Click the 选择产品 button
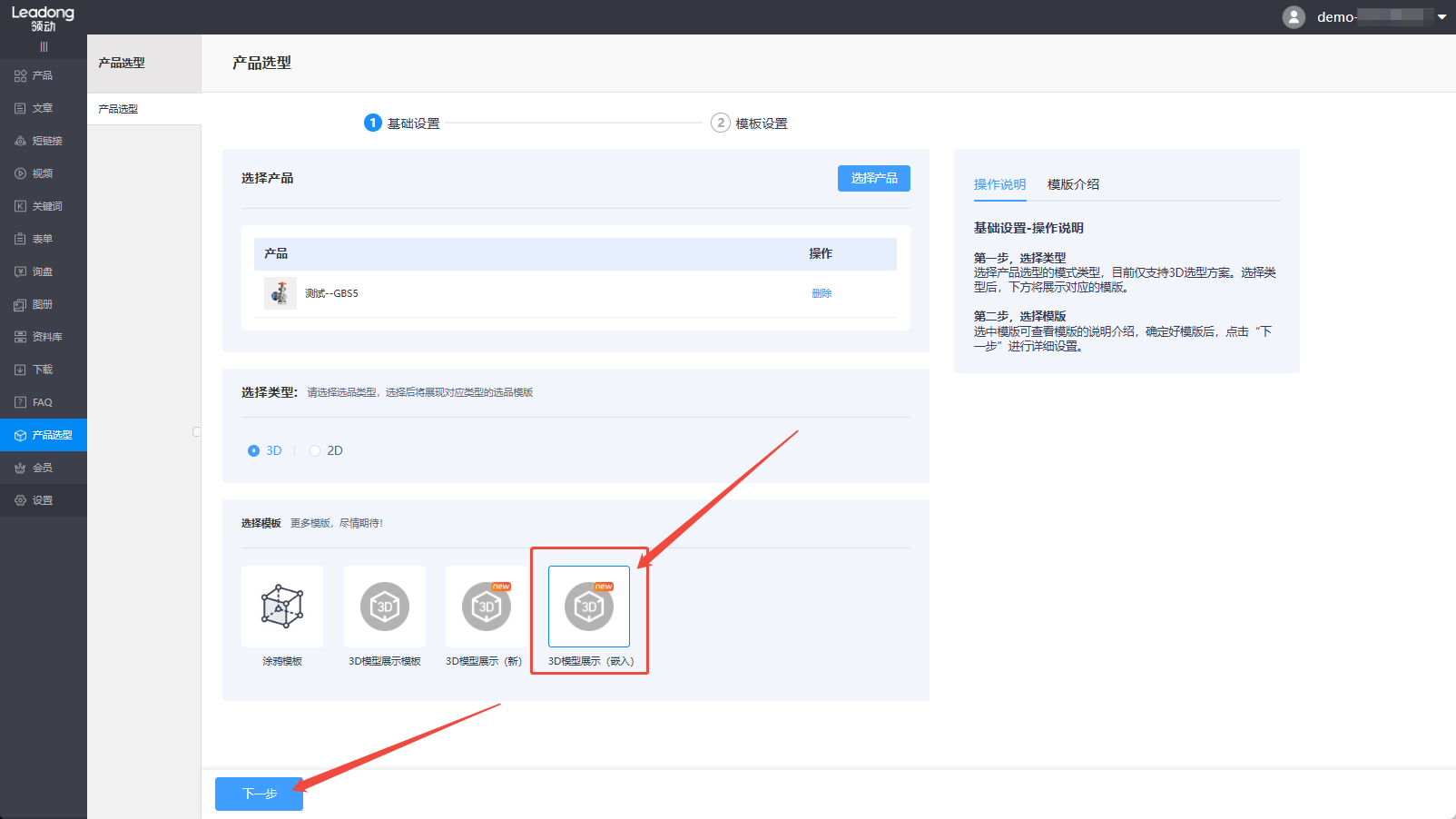 (x=873, y=178)
